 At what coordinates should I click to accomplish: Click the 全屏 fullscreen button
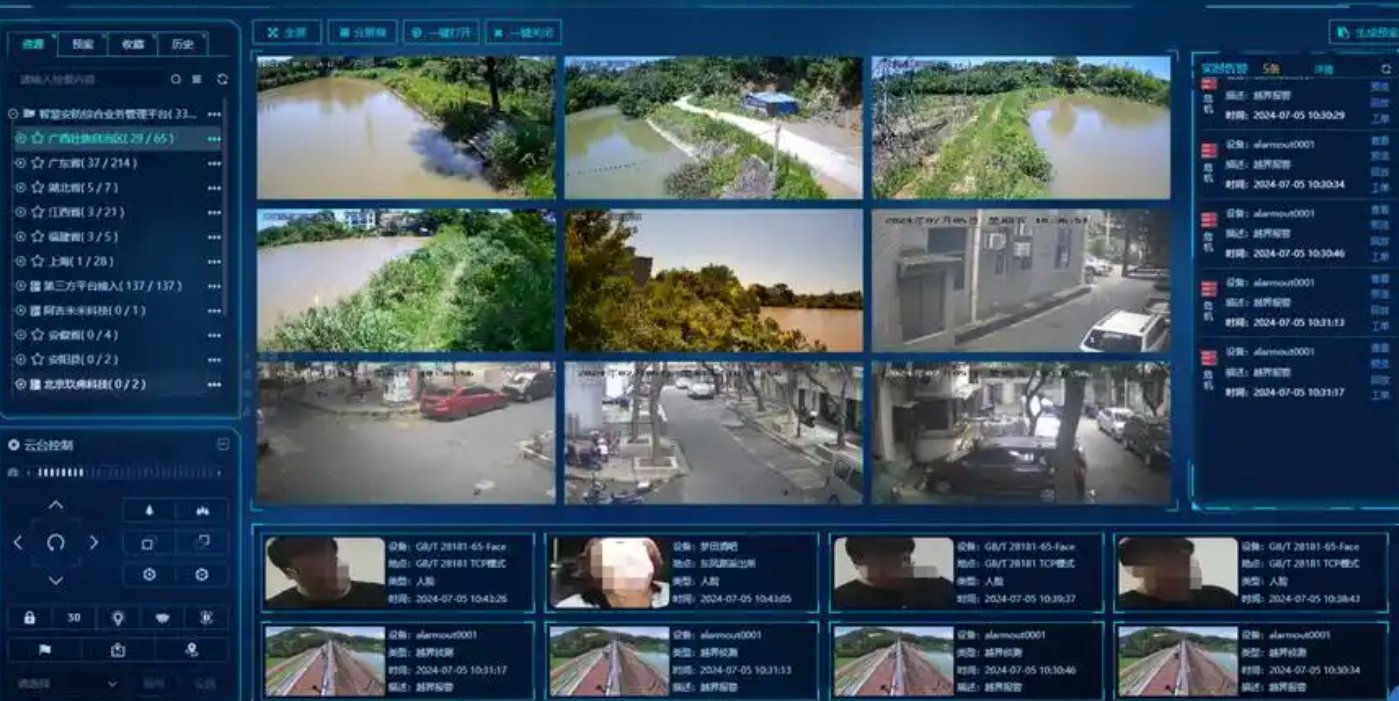(286, 32)
